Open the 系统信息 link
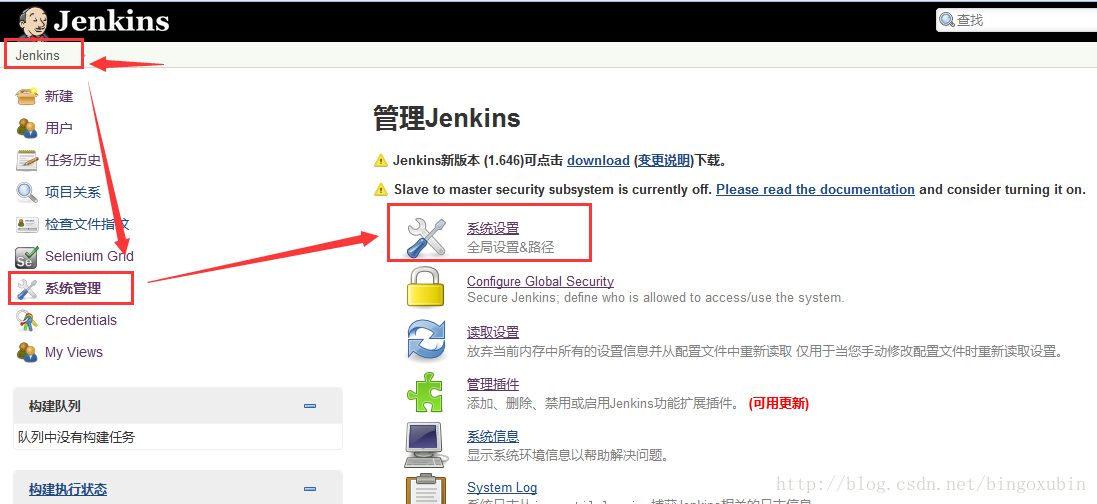Image resolution: width=1097 pixels, height=504 pixels. (x=493, y=437)
